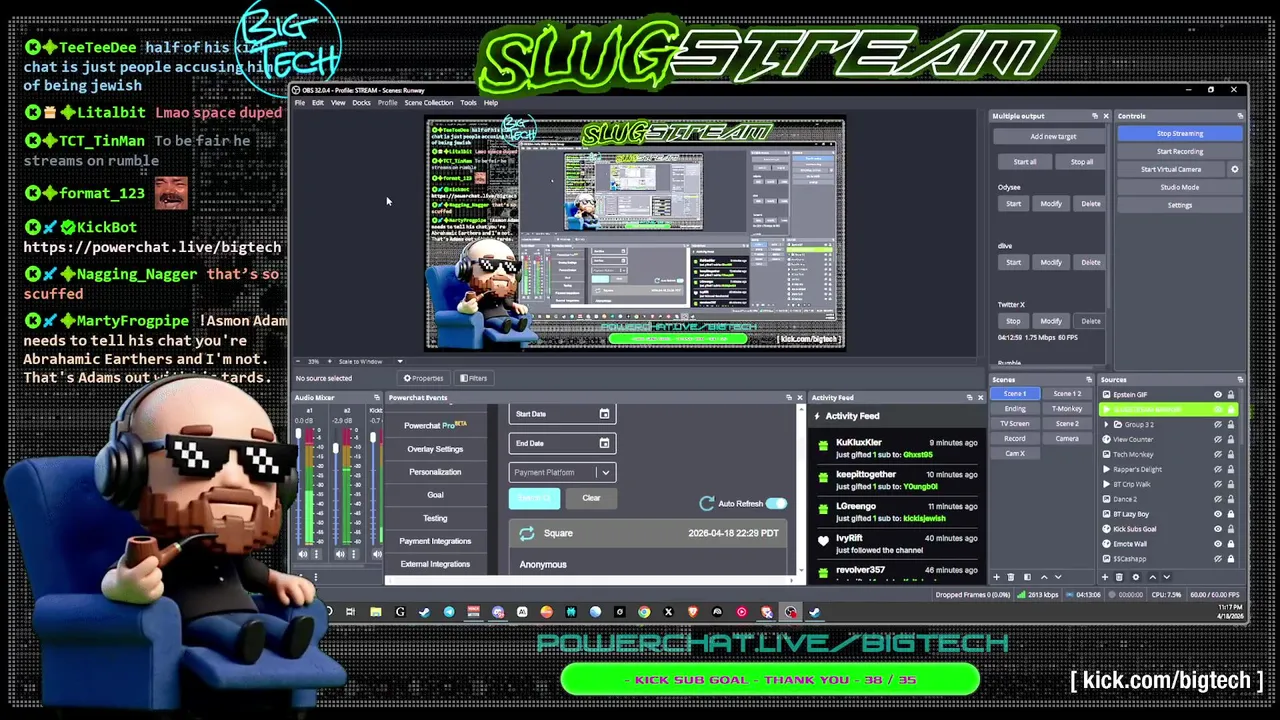Move source down in Sources panel
The height and width of the screenshot is (720, 1280).
(x=1166, y=577)
